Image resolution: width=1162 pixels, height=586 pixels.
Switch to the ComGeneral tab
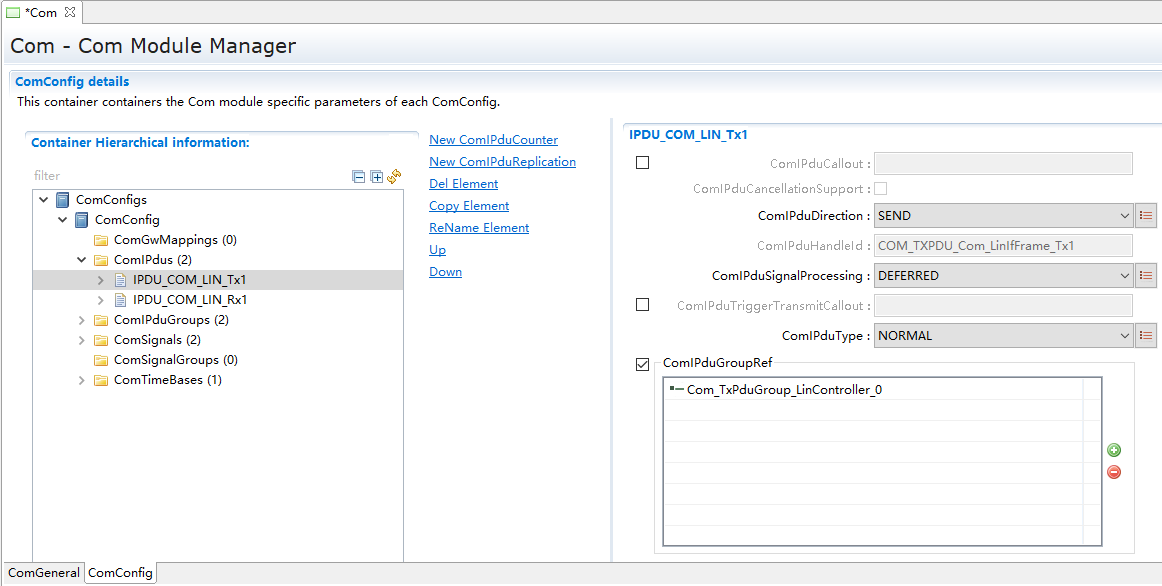click(43, 573)
